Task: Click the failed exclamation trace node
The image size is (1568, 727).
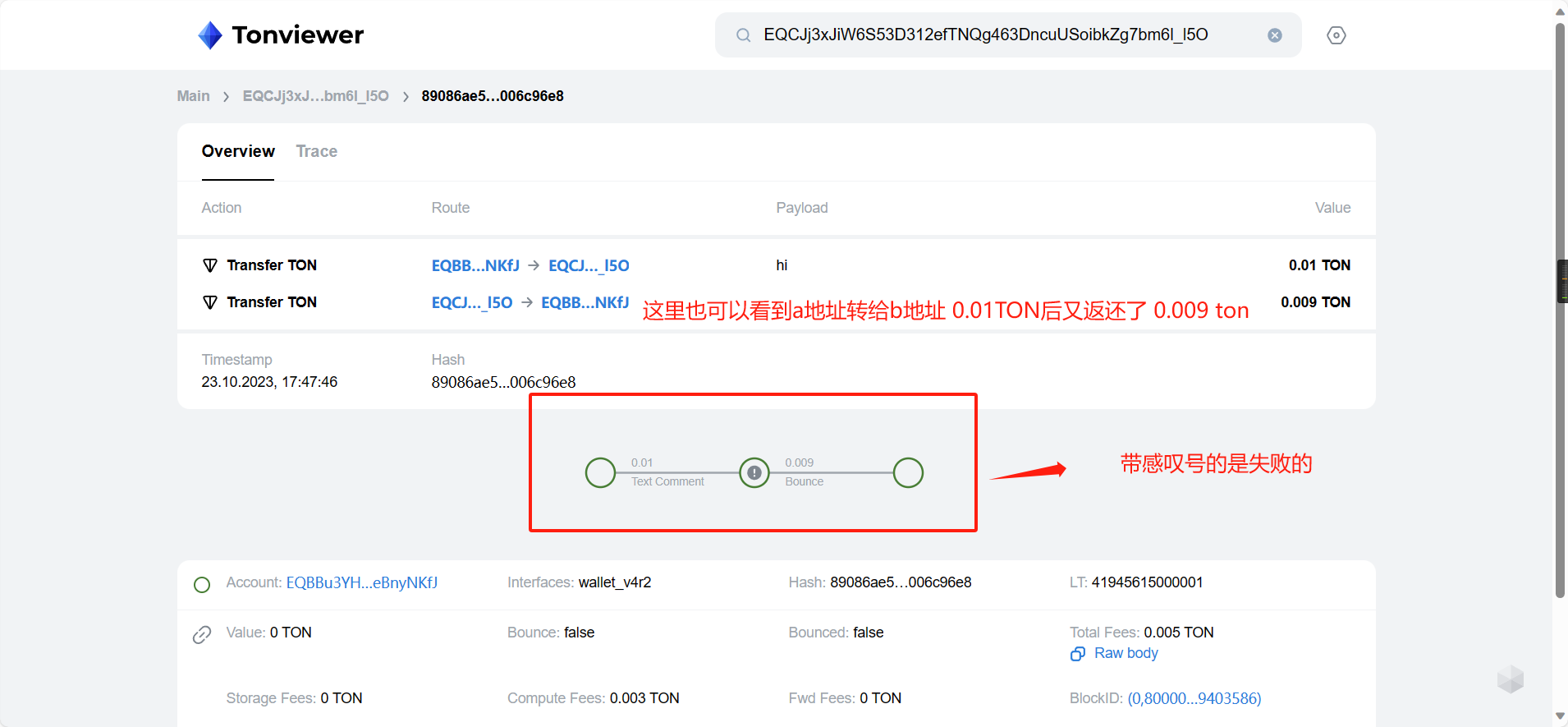Action: point(754,472)
